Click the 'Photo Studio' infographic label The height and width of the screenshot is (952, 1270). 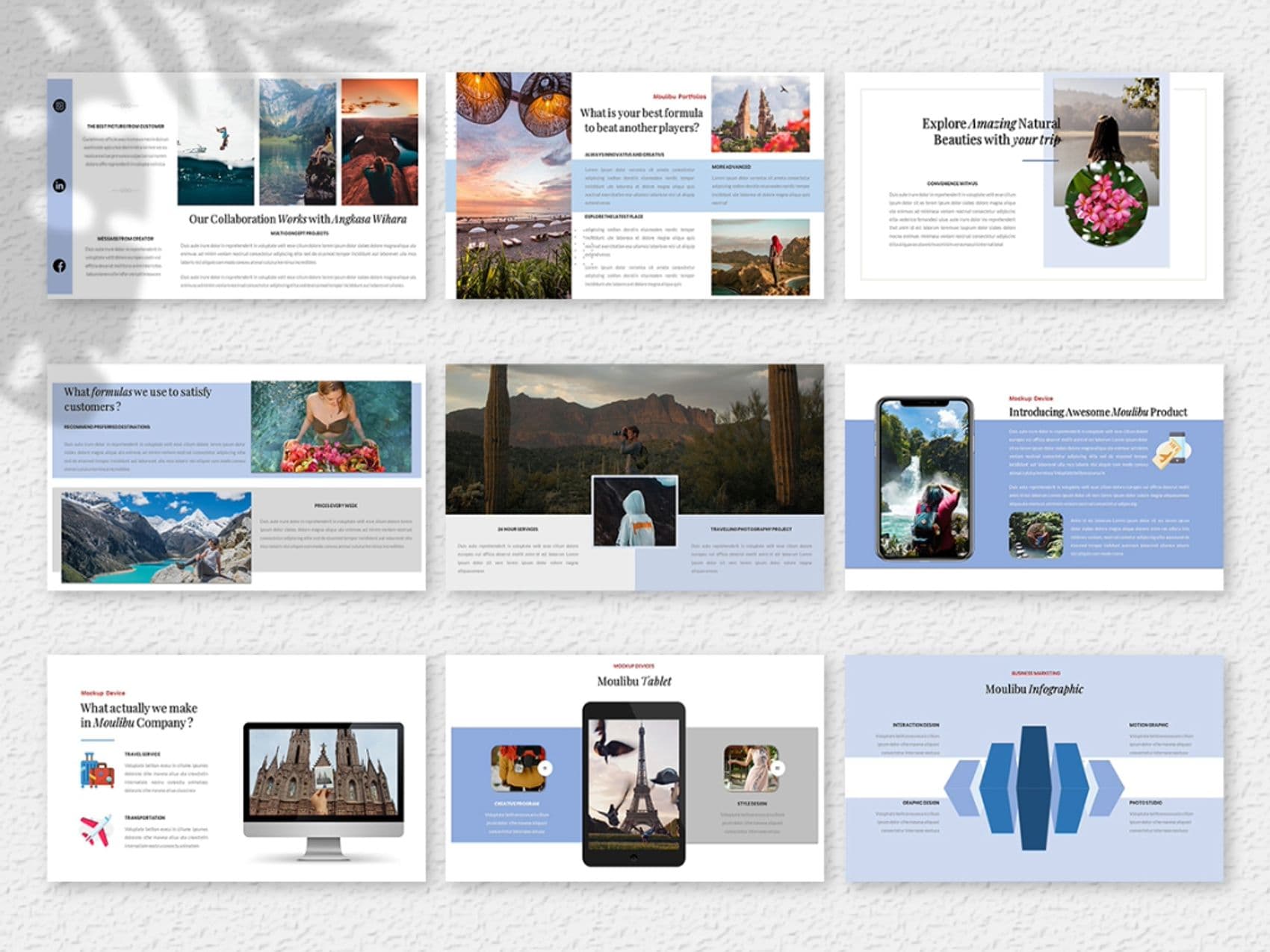point(1145,803)
